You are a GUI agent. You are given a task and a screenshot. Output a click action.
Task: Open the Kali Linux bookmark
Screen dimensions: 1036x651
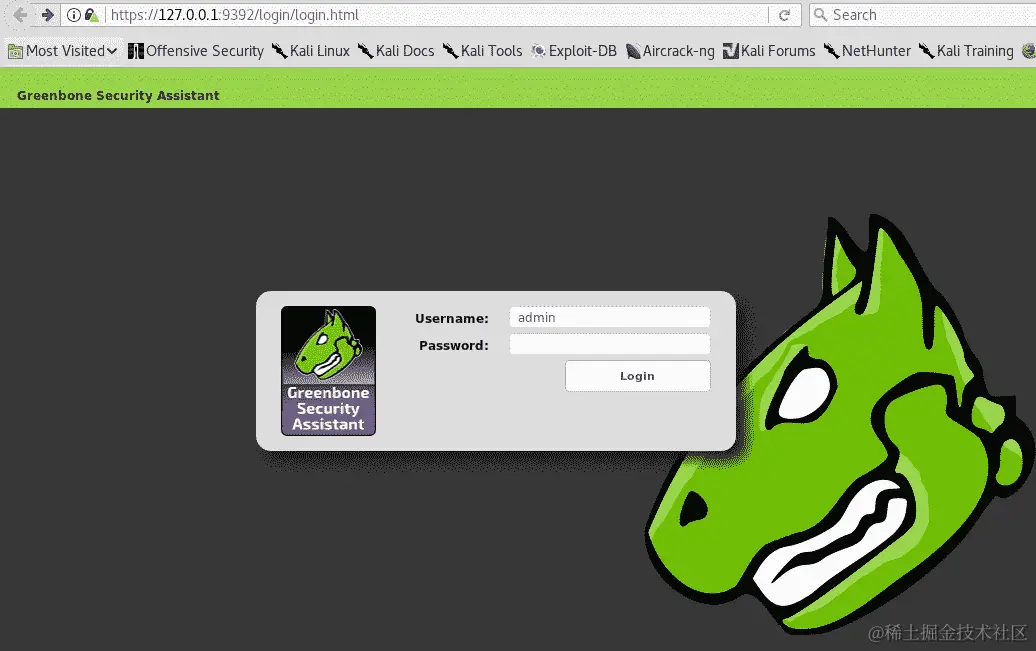pos(311,51)
